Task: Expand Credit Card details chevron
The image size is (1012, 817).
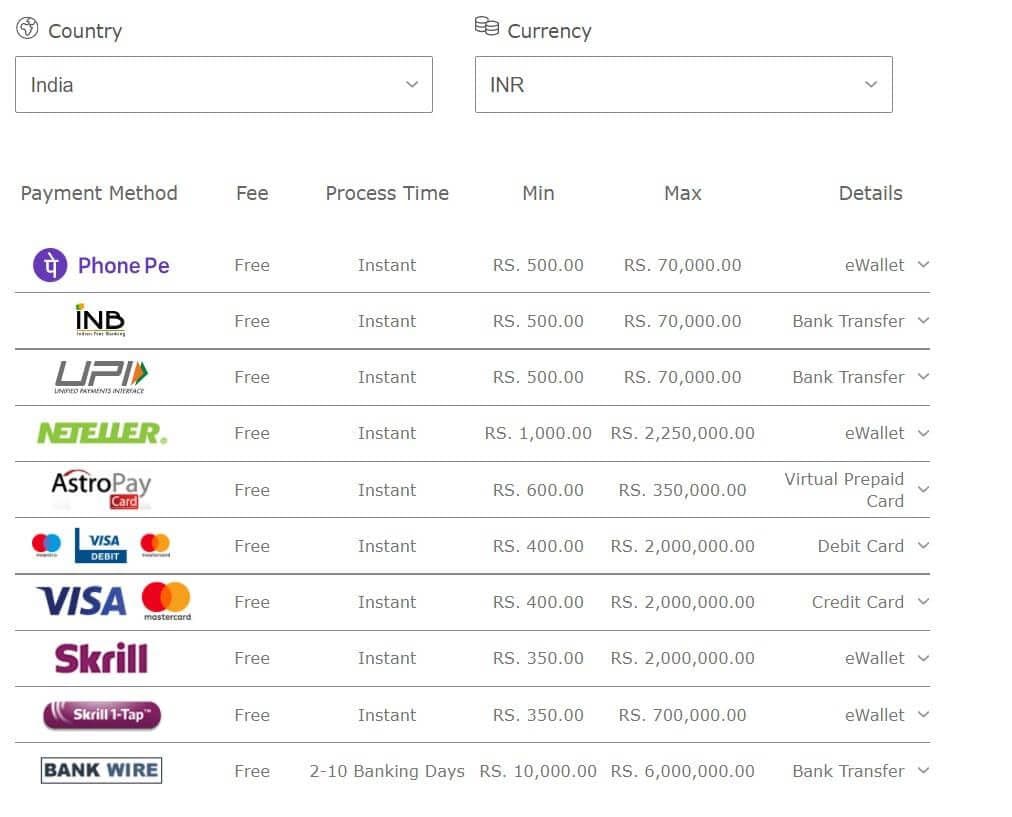Action: pyautogui.click(x=923, y=601)
